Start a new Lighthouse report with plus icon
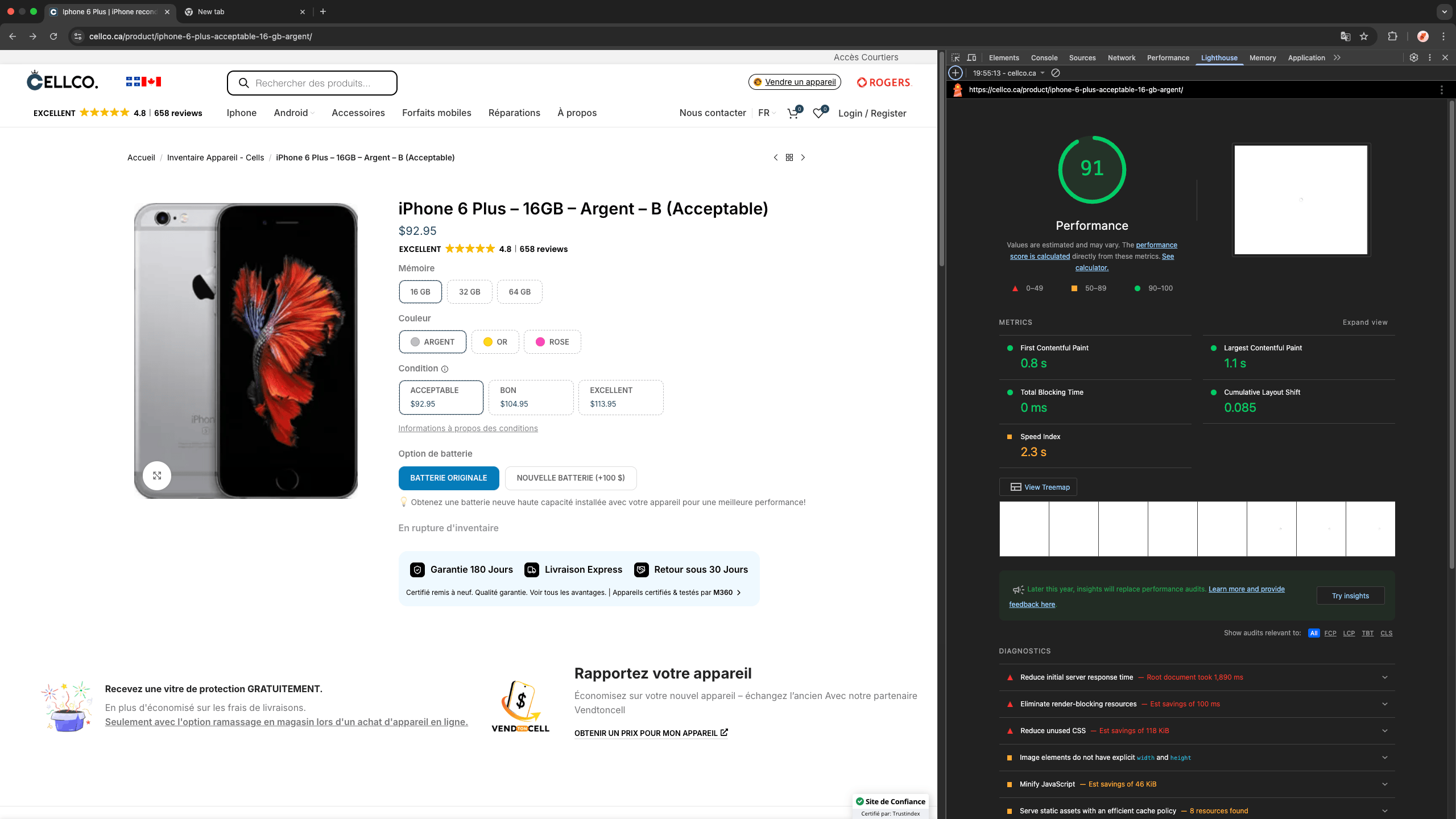 pos(955,73)
